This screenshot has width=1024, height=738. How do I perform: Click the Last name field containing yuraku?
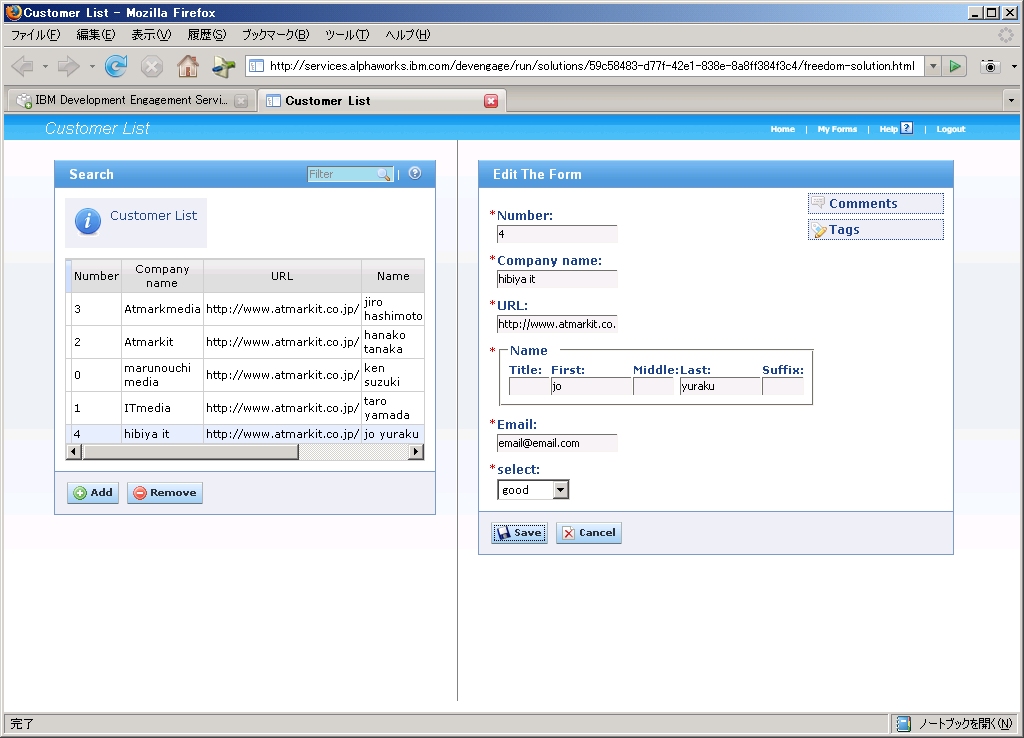point(720,386)
